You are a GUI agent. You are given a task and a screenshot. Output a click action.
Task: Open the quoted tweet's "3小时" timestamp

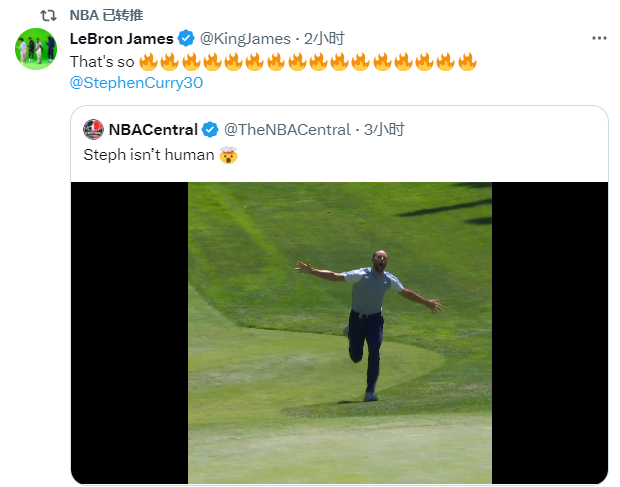click(384, 129)
